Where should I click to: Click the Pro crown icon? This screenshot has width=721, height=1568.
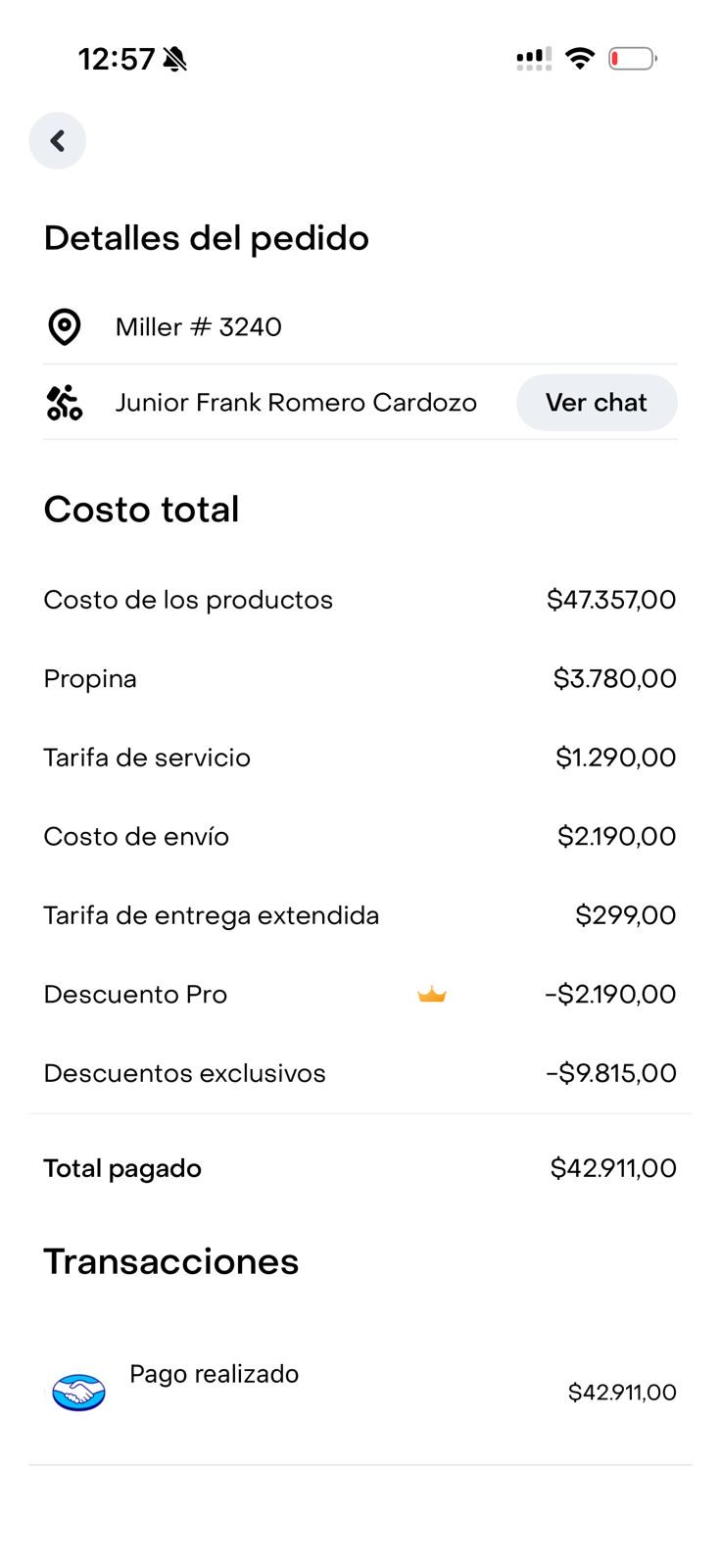[432, 995]
